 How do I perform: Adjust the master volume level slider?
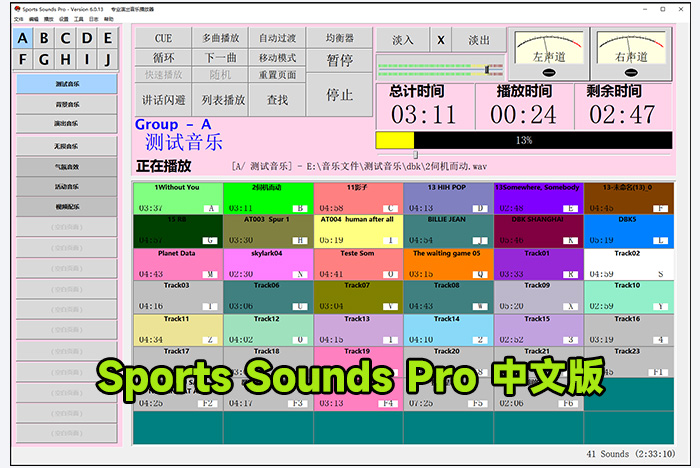487,70
